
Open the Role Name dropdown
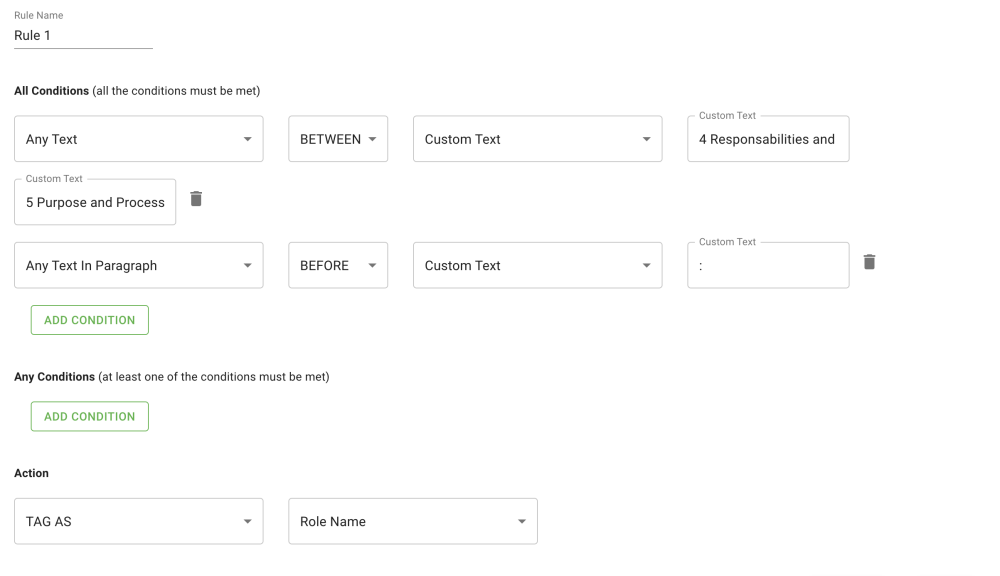point(412,521)
